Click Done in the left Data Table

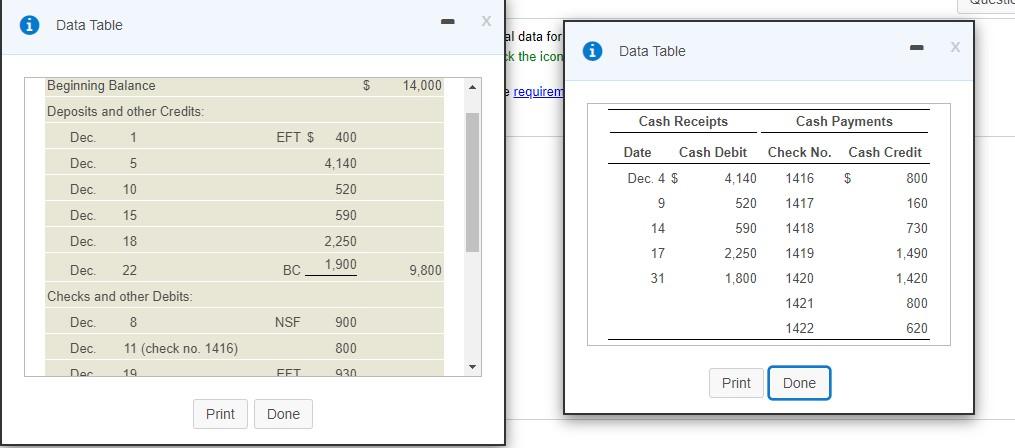284,414
